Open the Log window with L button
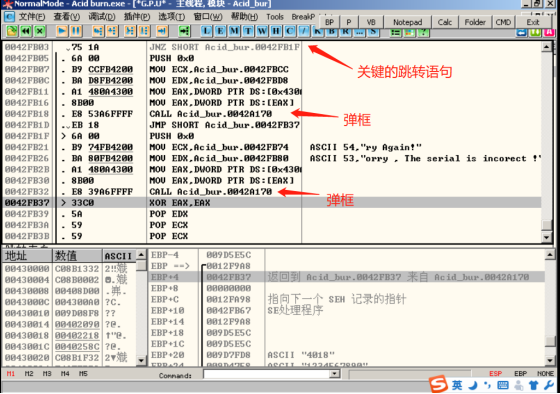 [x=206, y=31]
